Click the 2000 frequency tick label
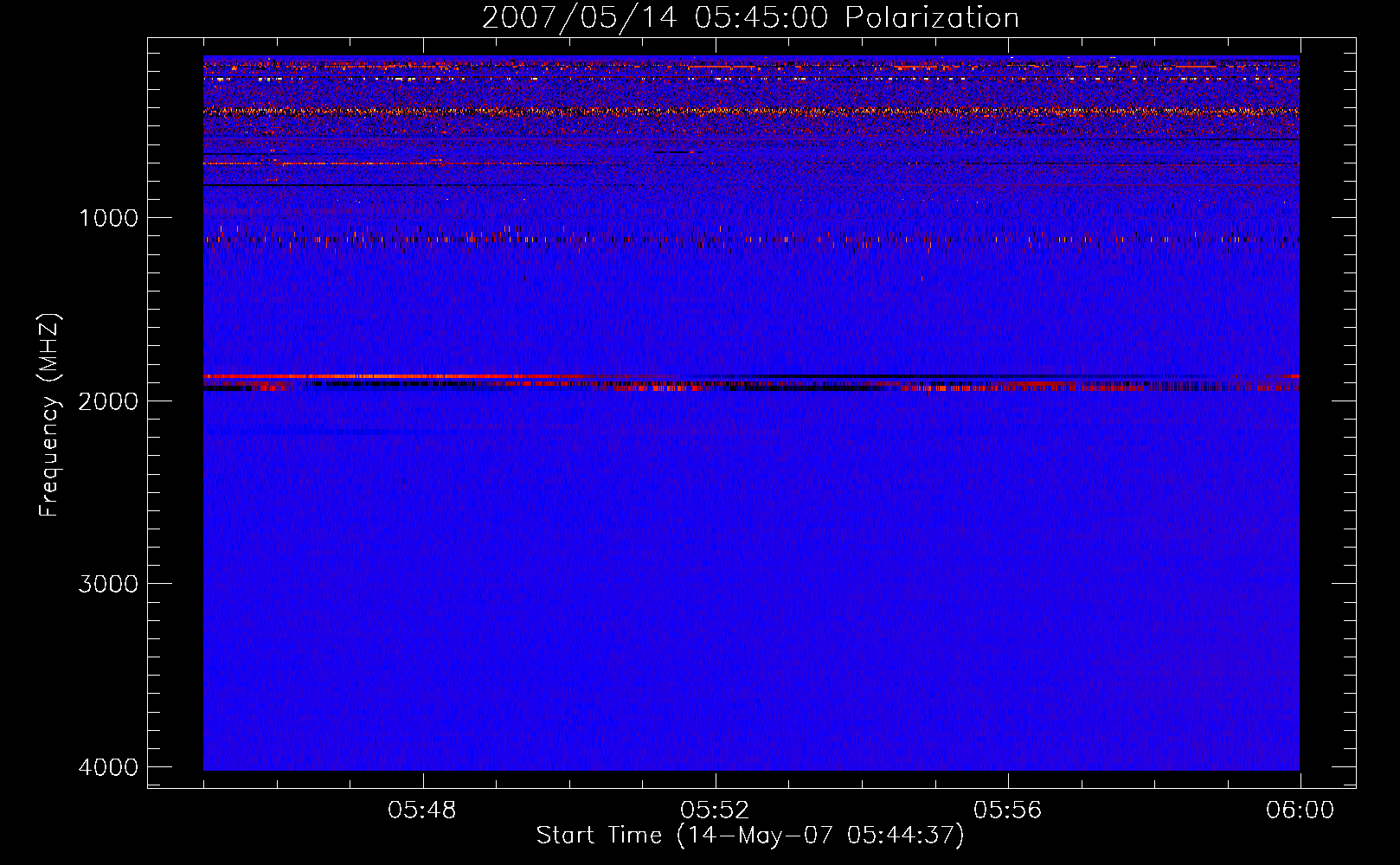The image size is (1400, 865). click(108, 400)
